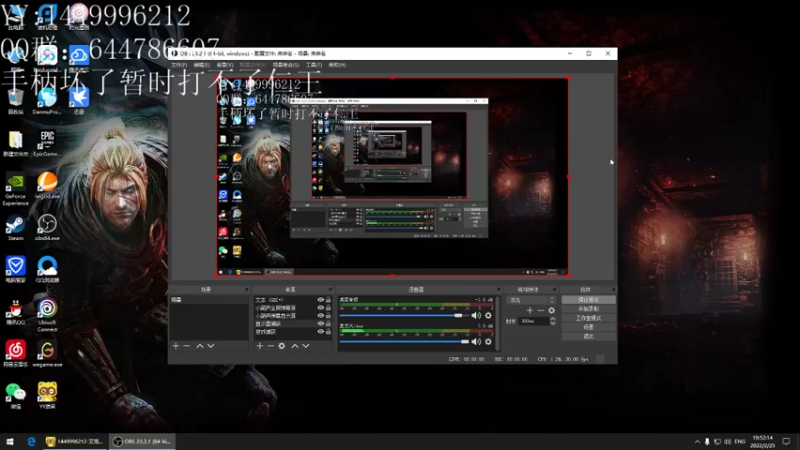
Task: Toggle visibility of 显示器捕获 source
Action: tap(320, 323)
